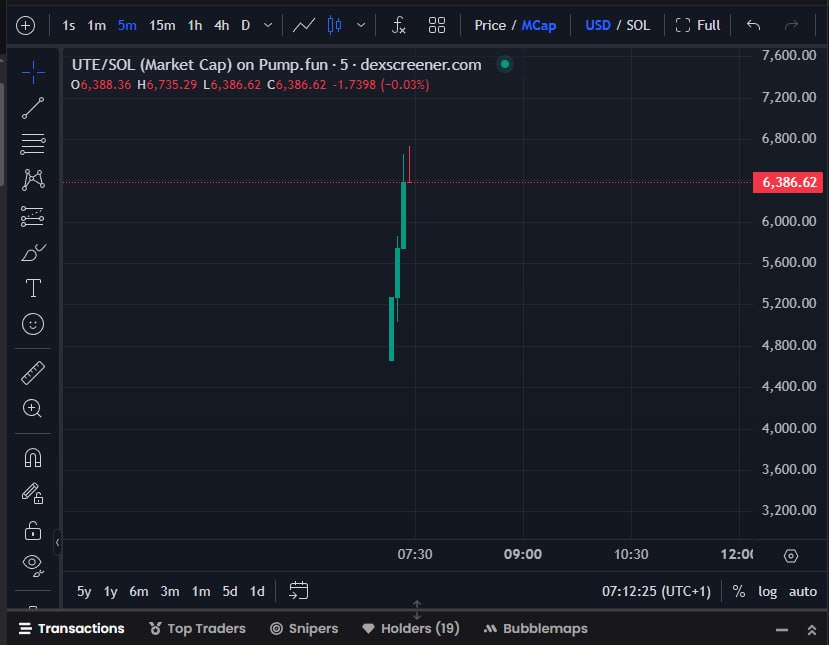
Task: Expand the timeframe dropdown chevron
Action: pyautogui.click(x=268, y=25)
